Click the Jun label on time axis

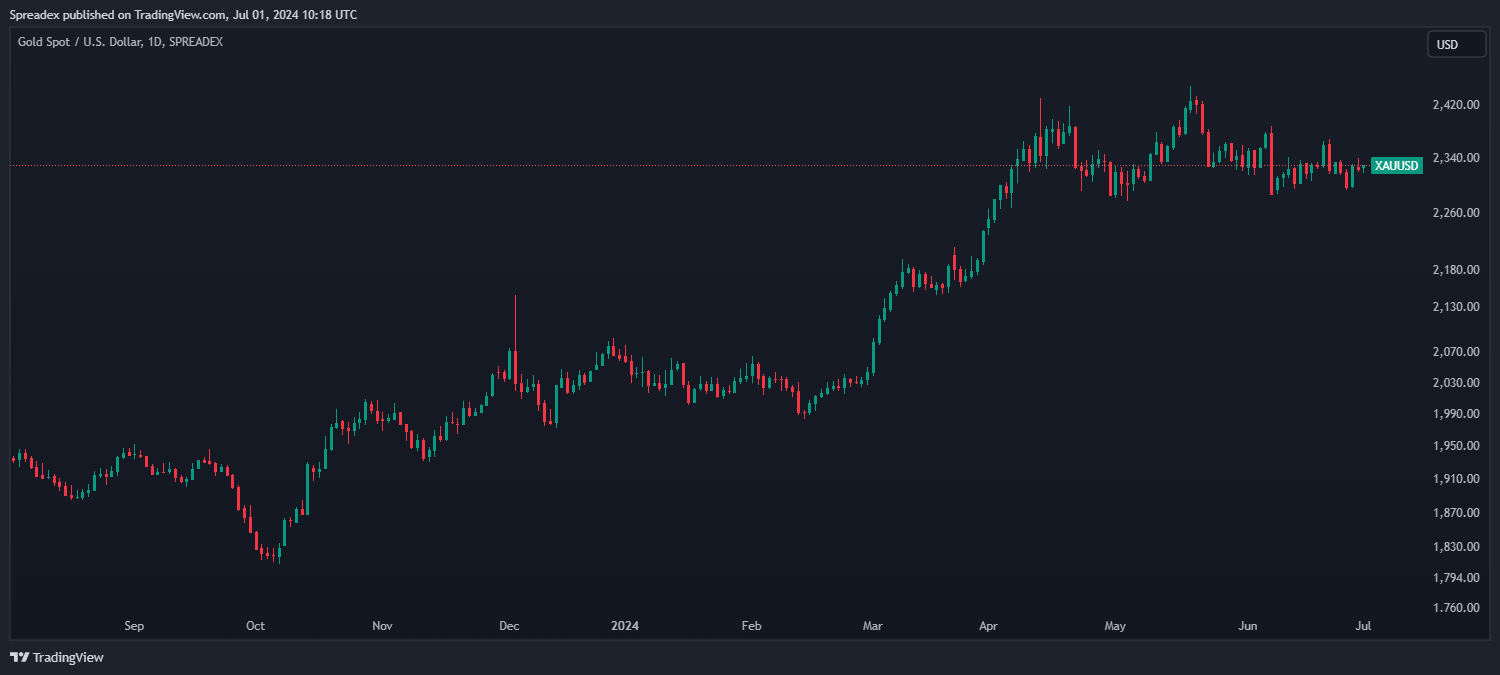coord(1247,626)
